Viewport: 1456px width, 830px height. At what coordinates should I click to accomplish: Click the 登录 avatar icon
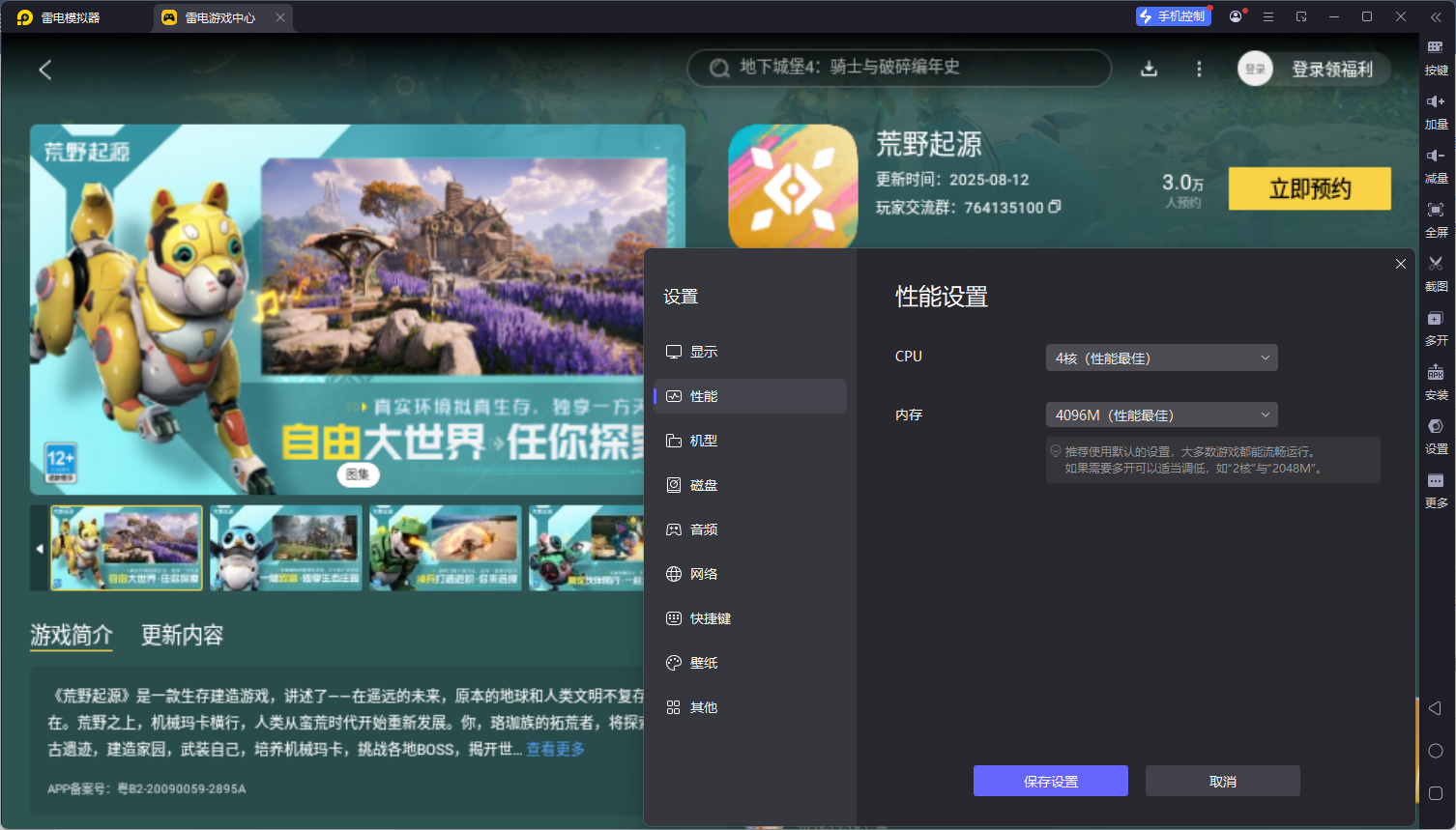[x=1255, y=69]
